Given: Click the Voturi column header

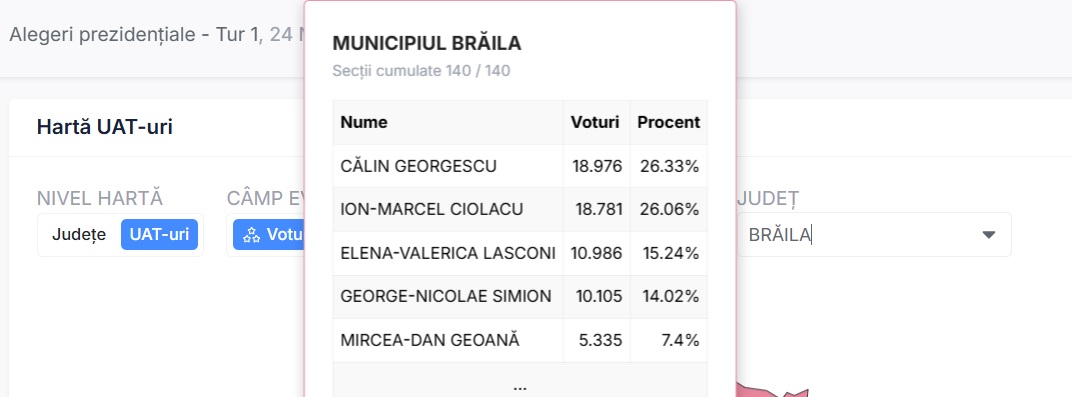Looking at the screenshot, I should [595, 122].
